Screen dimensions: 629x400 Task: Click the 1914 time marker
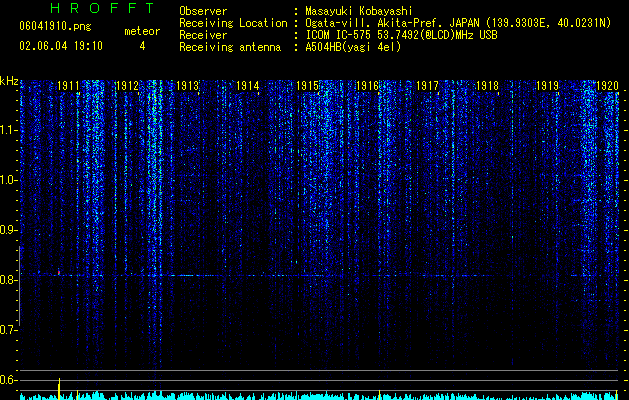[x=248, y=86]
